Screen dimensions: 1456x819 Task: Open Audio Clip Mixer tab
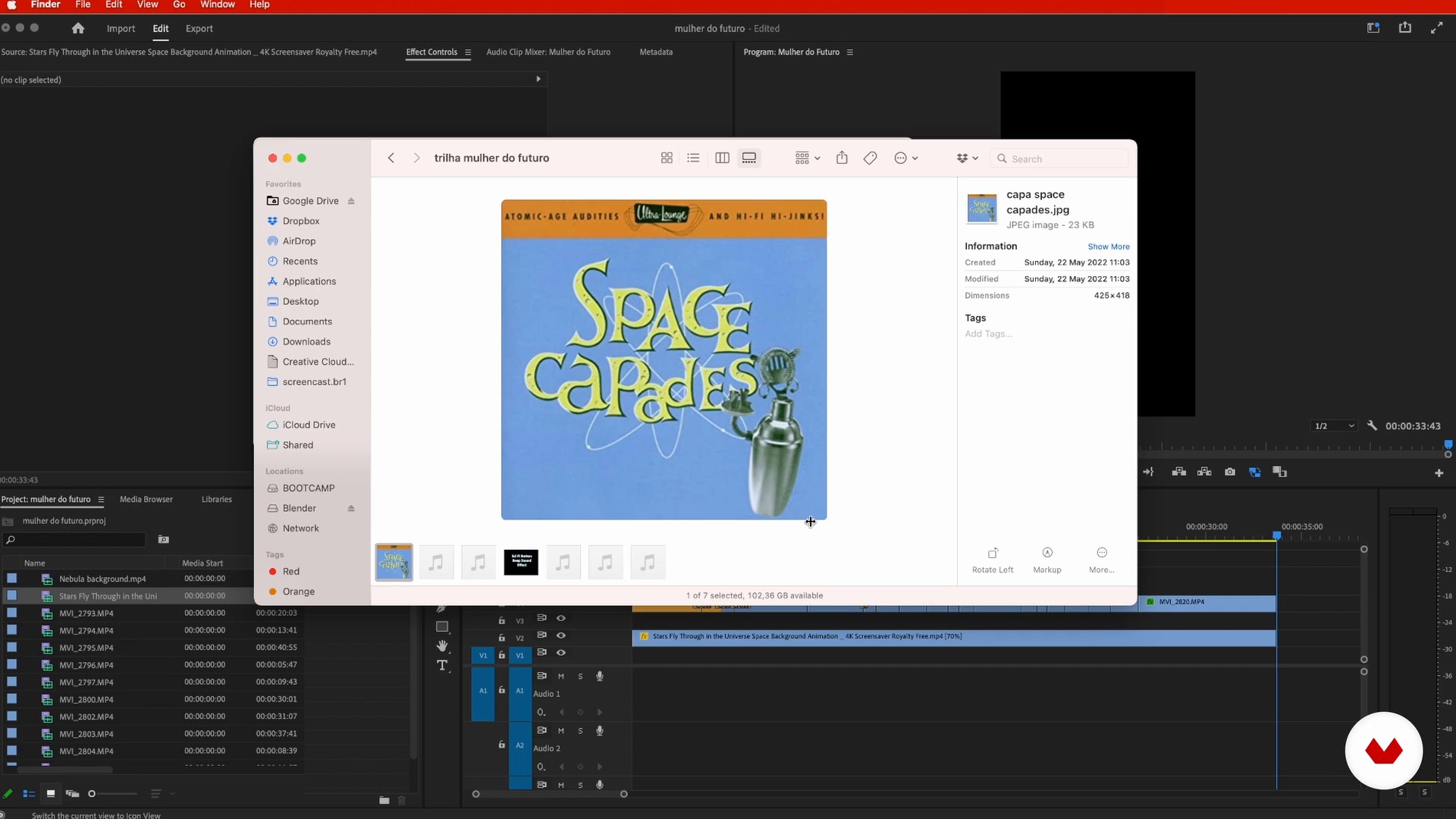[548, 52]
